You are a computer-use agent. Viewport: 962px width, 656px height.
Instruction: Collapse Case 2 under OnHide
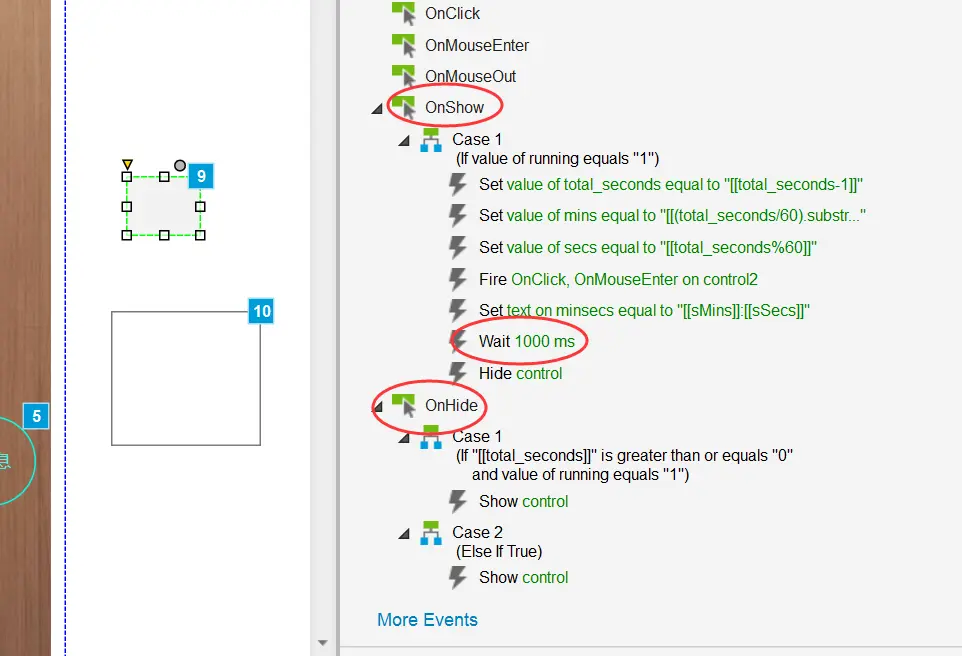click(404, 534)
